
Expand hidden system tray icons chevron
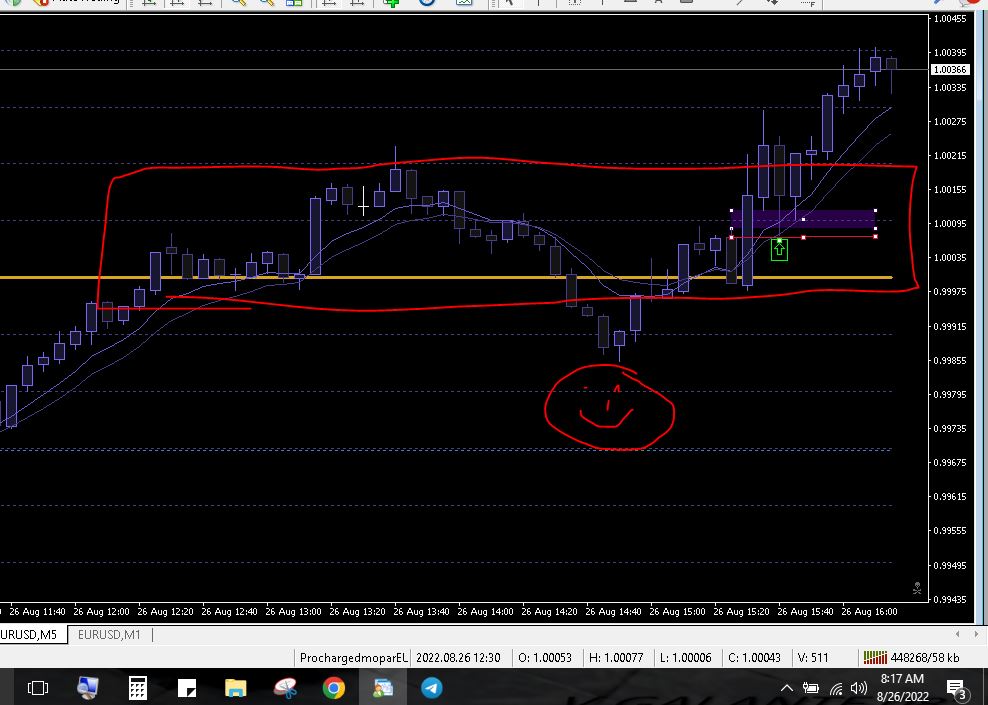pyautogui.click(x=786, y=688)
